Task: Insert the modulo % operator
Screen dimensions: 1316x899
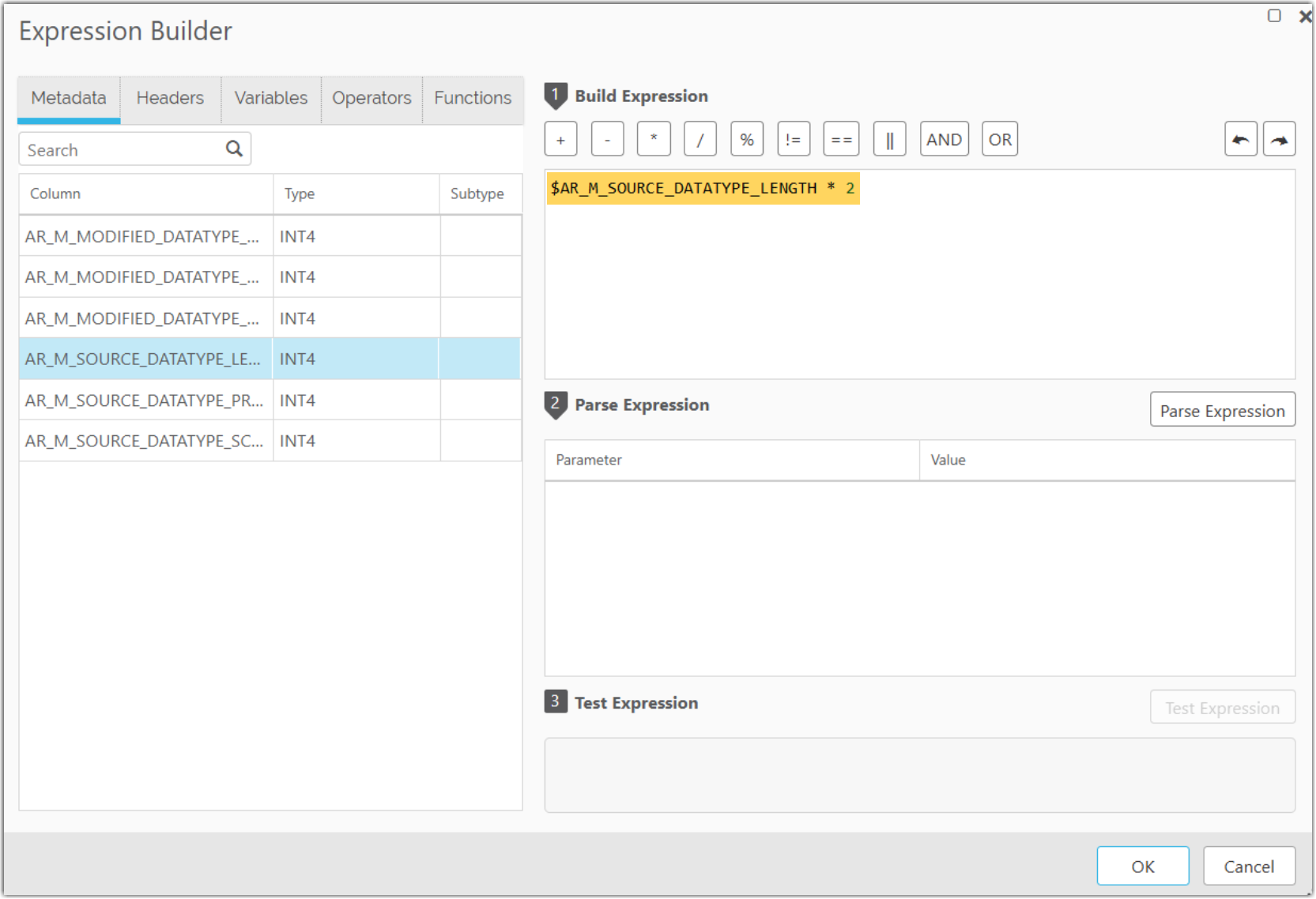Action: tap(747, 138)
